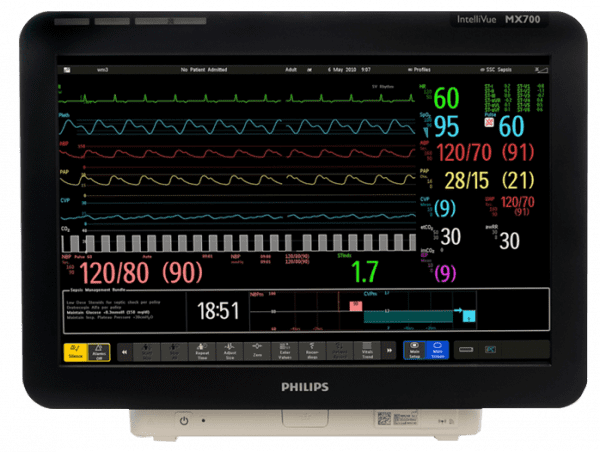Viewport: 600px width, 452px height.
Task: Select the green ECG waveform
Action: (x=237, y=99)
